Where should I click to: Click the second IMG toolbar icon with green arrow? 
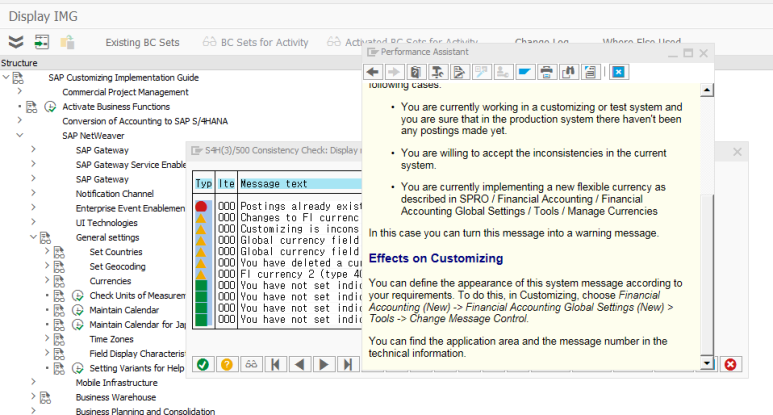tap(41, 42)
